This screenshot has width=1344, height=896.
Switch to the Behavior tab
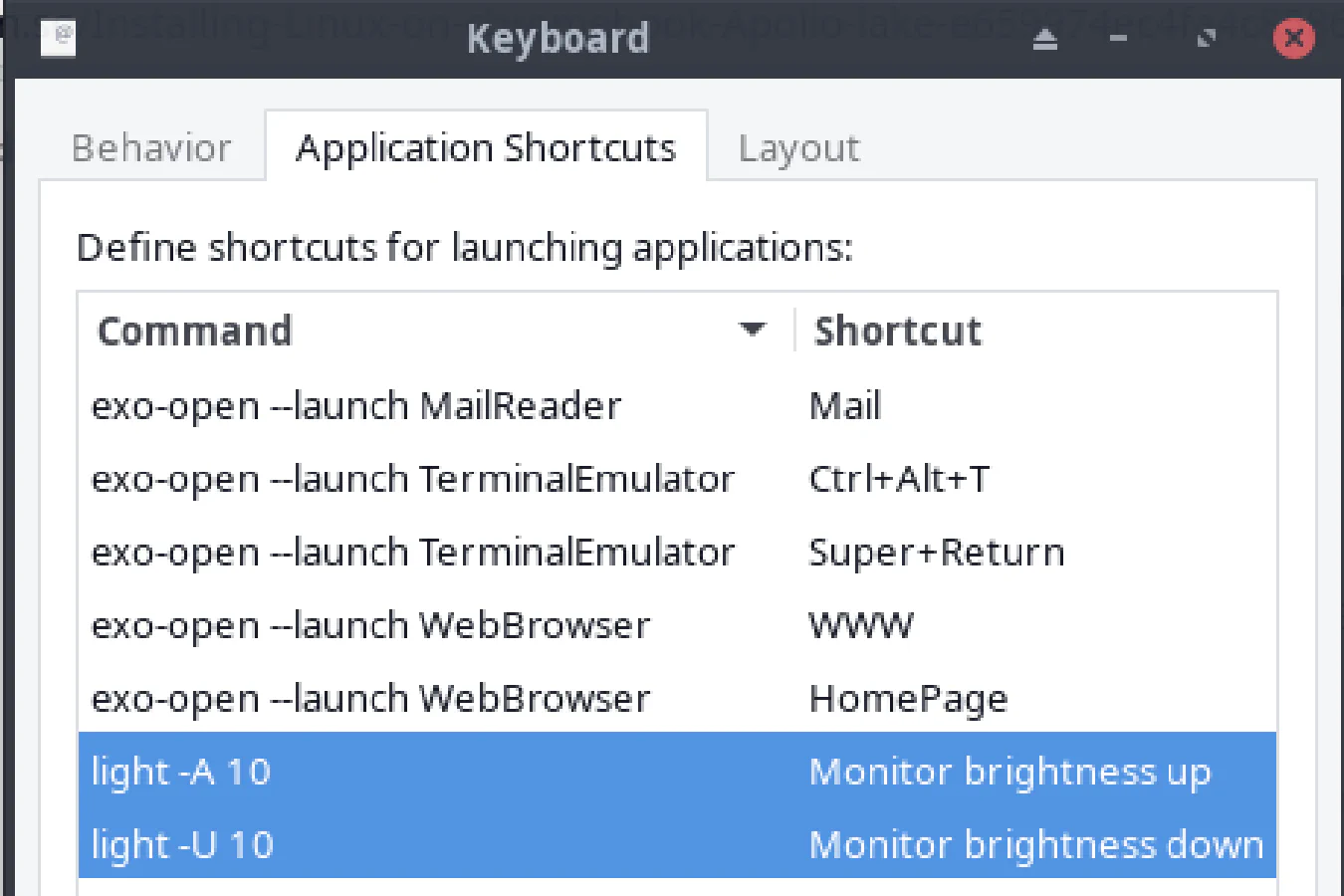pos(151,146)
